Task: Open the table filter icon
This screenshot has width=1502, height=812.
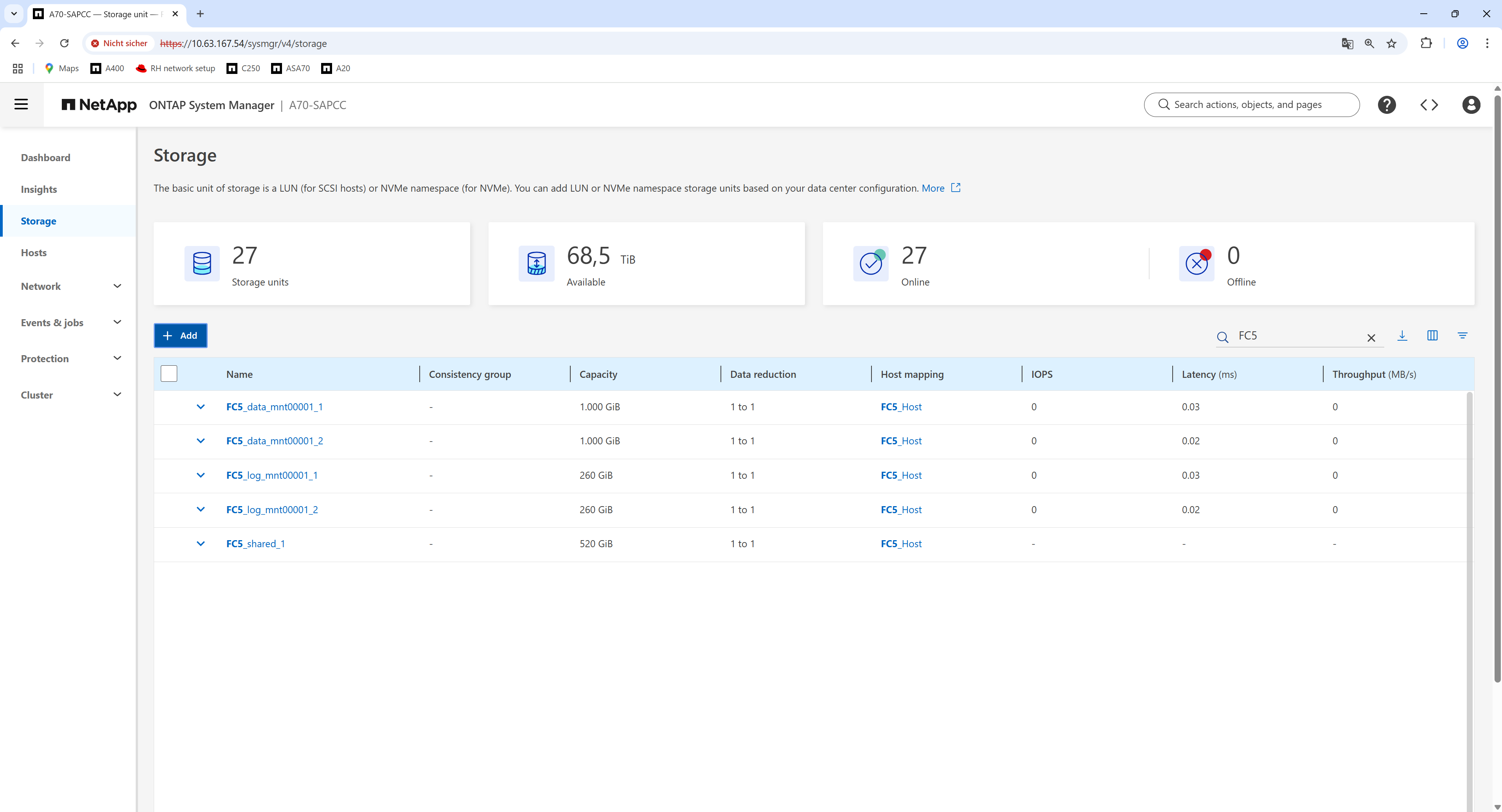Action: click(1462, 336)
